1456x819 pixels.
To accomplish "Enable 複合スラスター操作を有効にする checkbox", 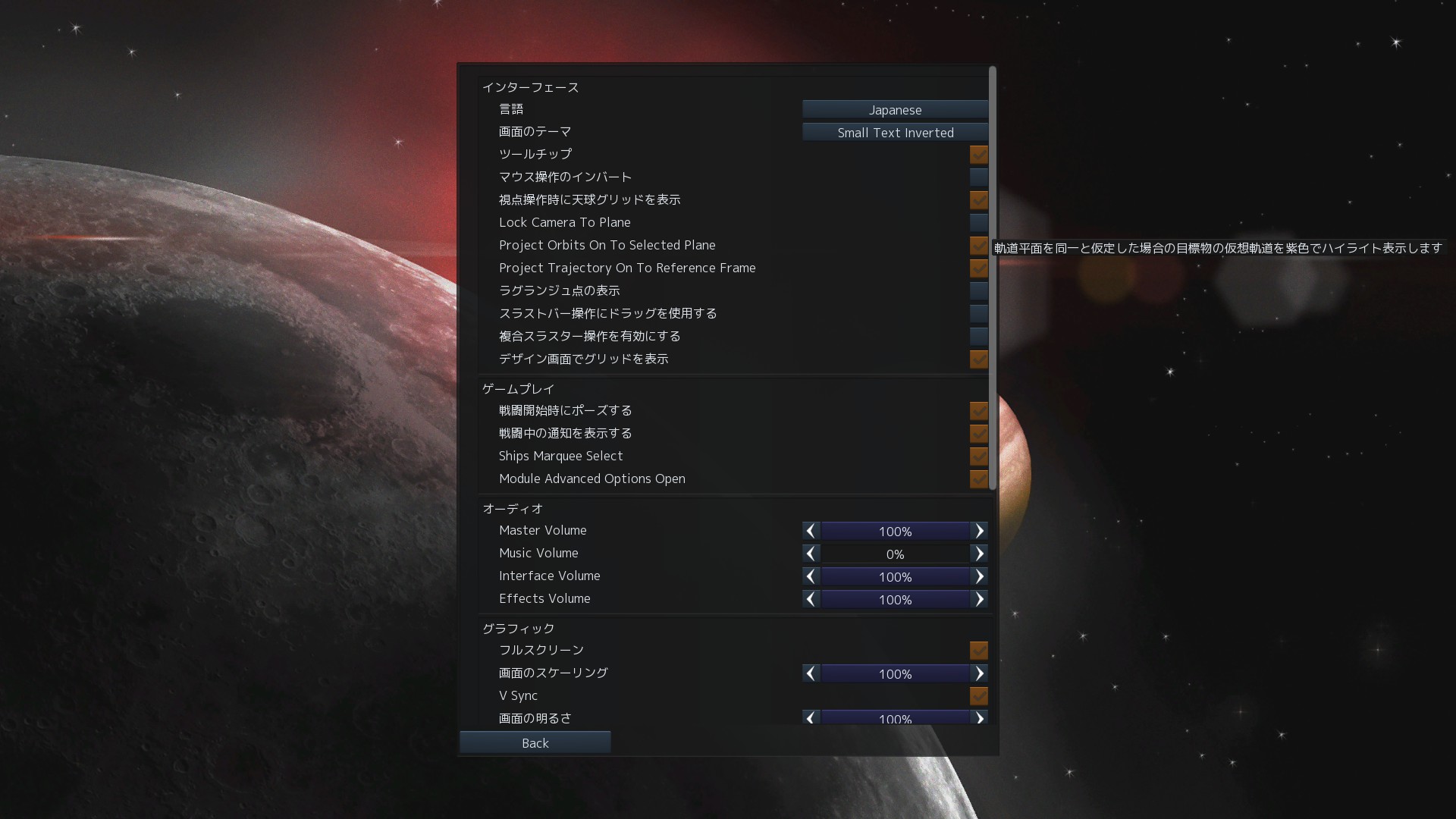I will [979, 337].
